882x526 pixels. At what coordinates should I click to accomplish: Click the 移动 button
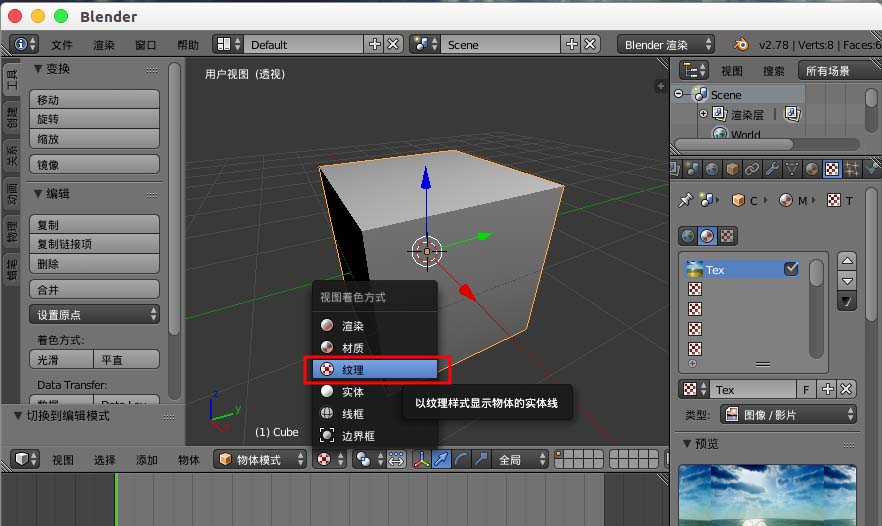[x=94, y=100]
